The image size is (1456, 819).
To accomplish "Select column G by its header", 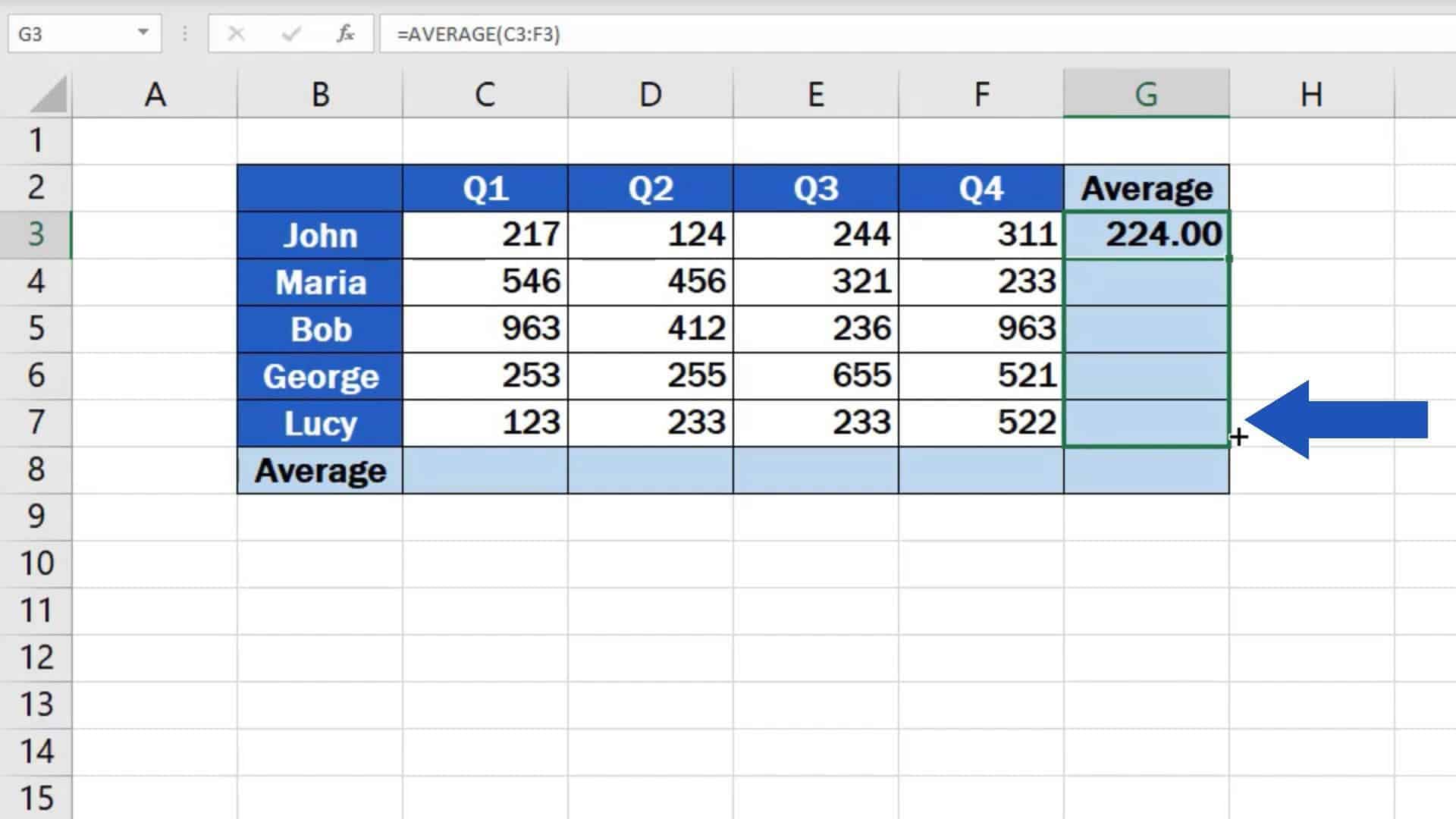I will 1147,94.
